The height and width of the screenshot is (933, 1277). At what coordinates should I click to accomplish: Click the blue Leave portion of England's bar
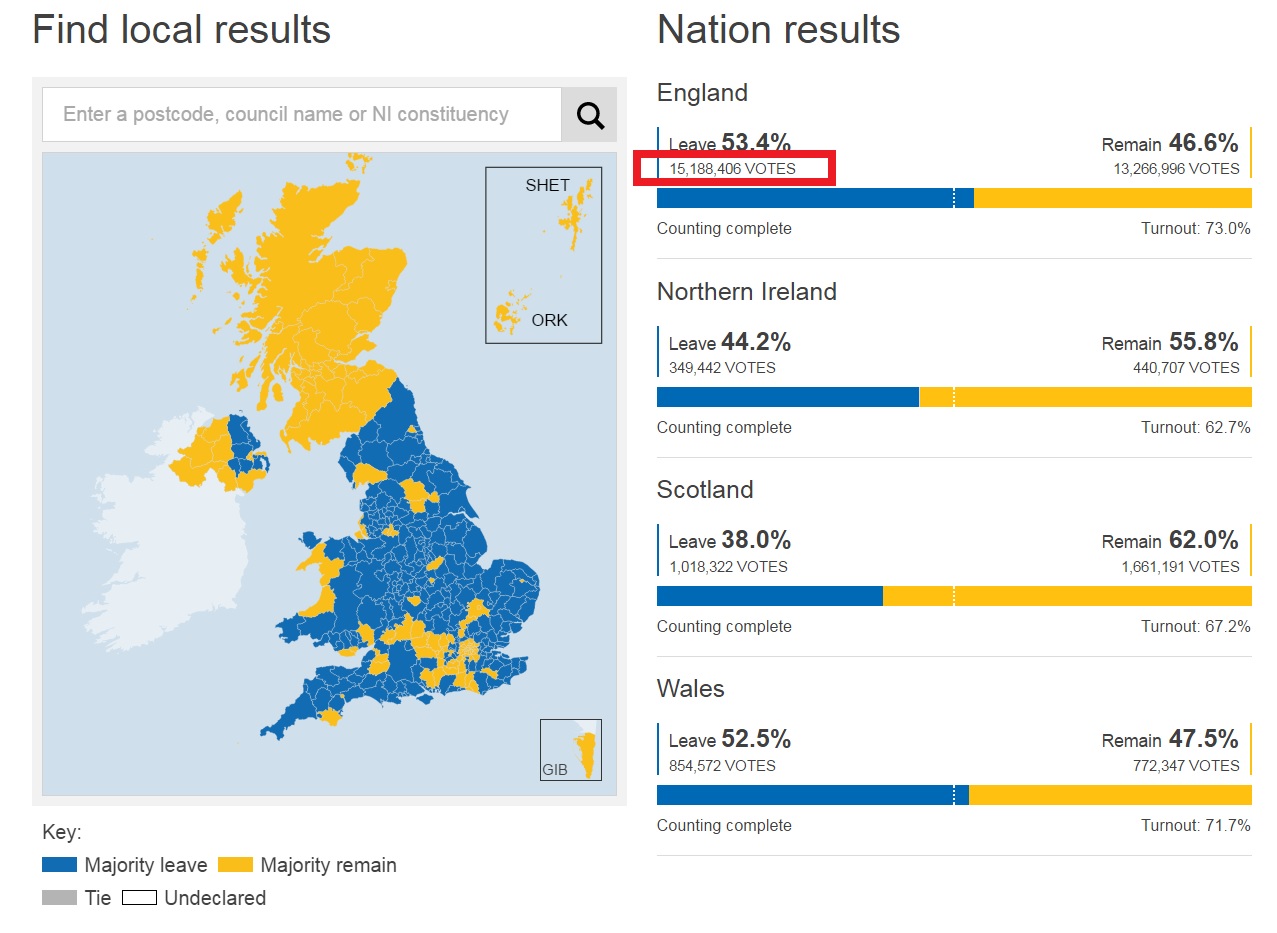[815, 198]
